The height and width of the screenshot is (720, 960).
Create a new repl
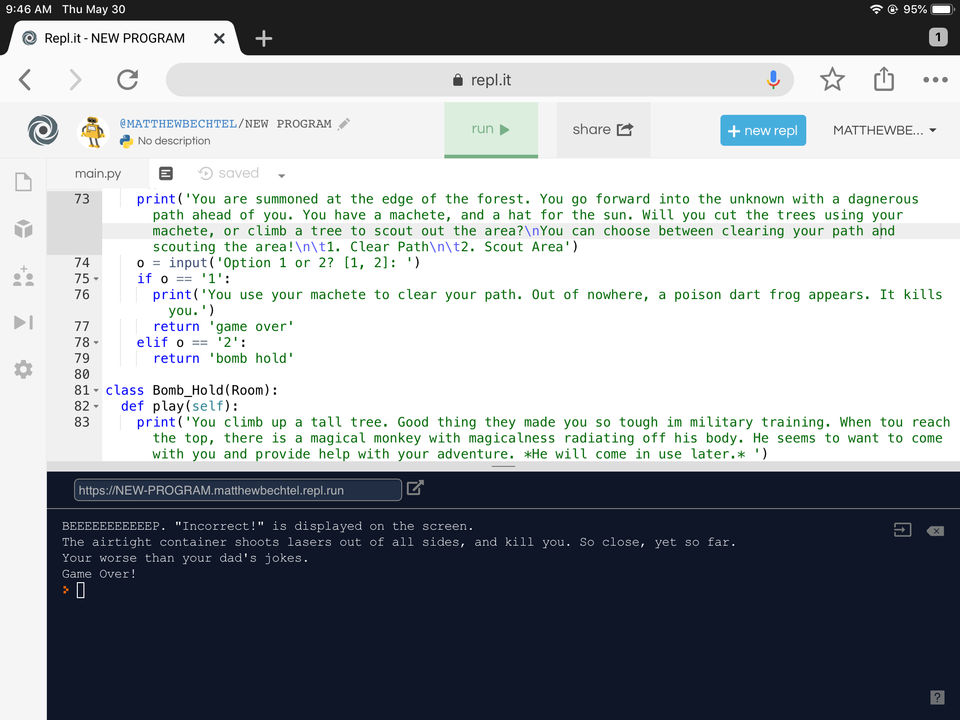(763, 130)
